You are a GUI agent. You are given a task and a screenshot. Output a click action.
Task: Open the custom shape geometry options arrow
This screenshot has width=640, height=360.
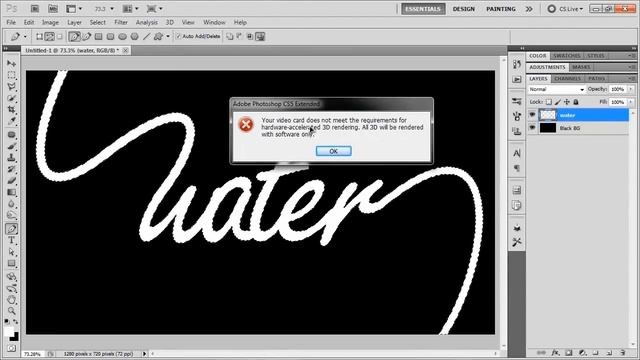coord(168,37)
